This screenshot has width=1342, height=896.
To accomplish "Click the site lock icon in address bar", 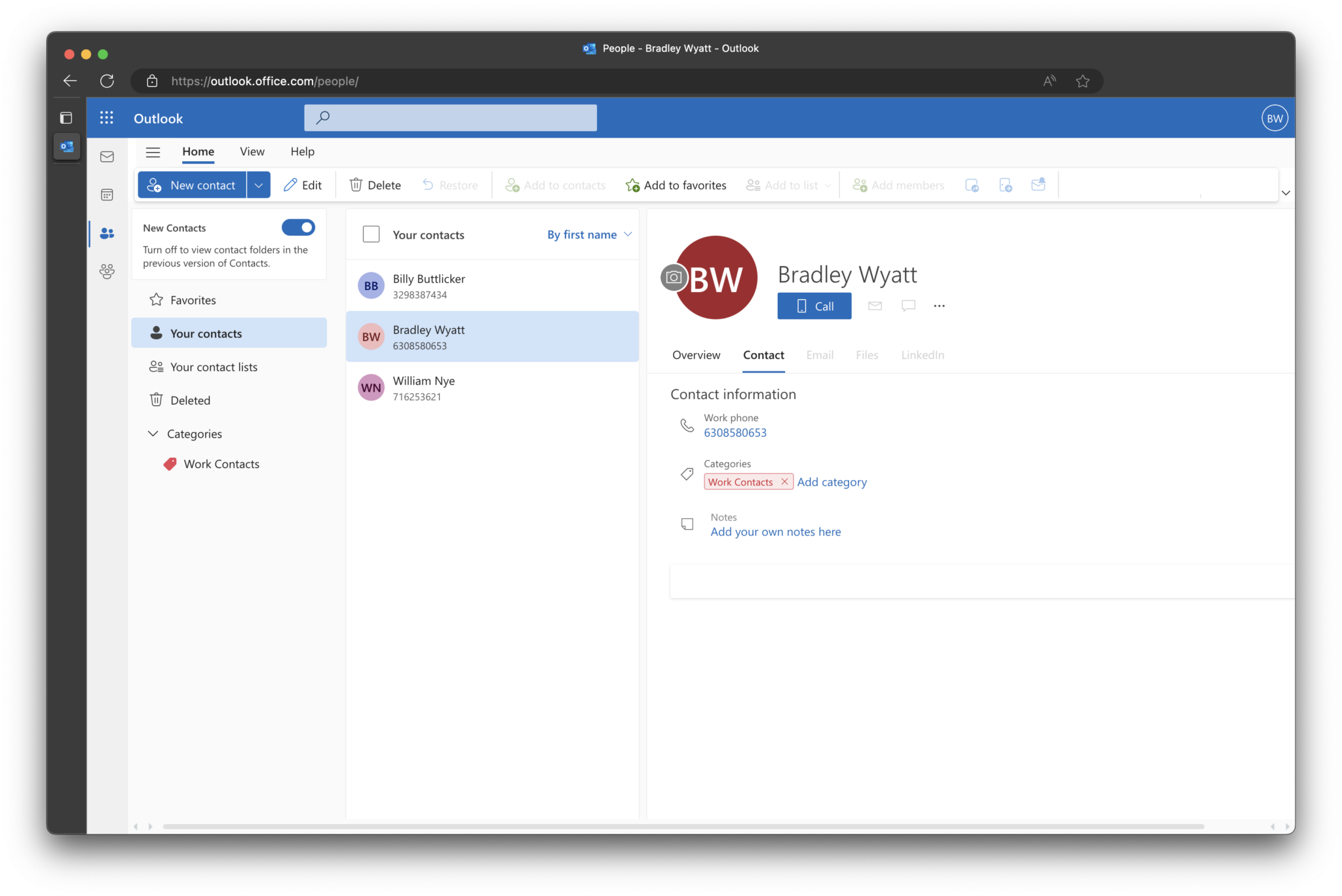I will [152, 81].
